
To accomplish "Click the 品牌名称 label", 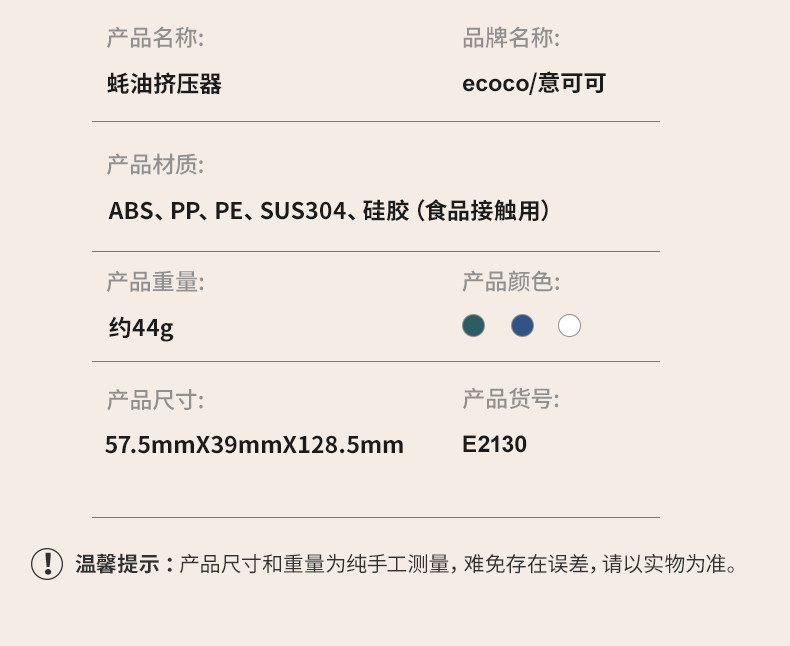I will pyautogui.click(x=510, y=39).
